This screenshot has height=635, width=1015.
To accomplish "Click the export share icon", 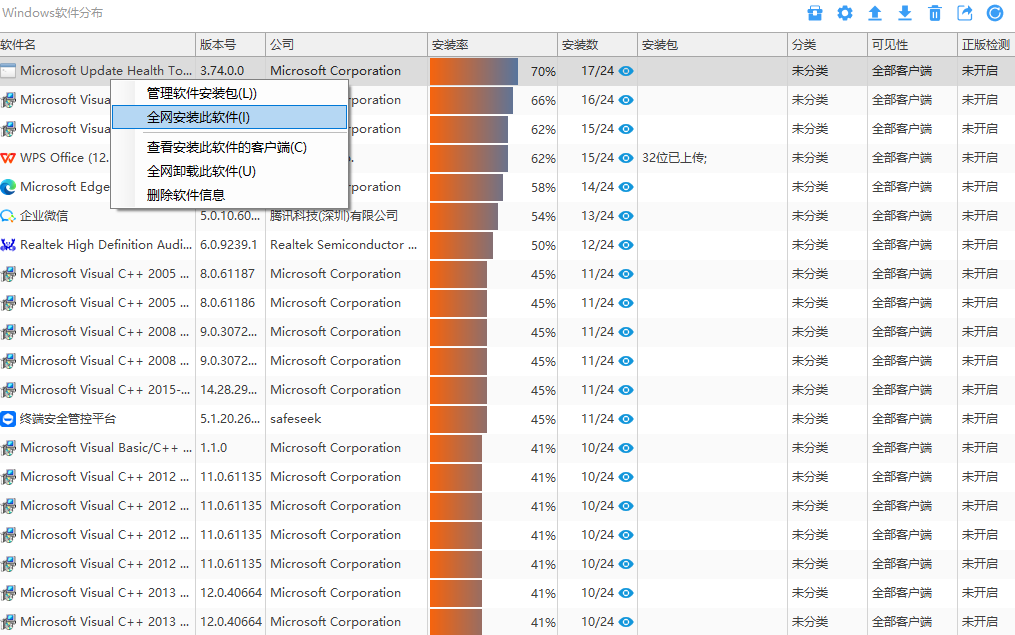I will pos(965,13).
